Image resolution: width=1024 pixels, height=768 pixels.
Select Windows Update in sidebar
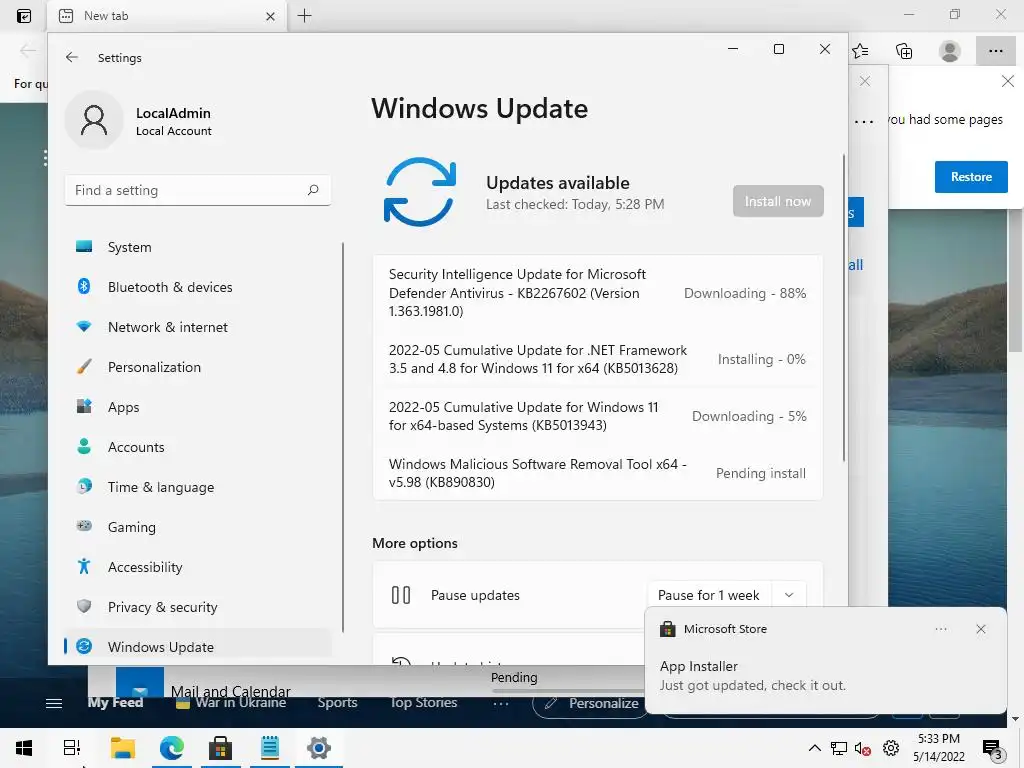[197, 647]
